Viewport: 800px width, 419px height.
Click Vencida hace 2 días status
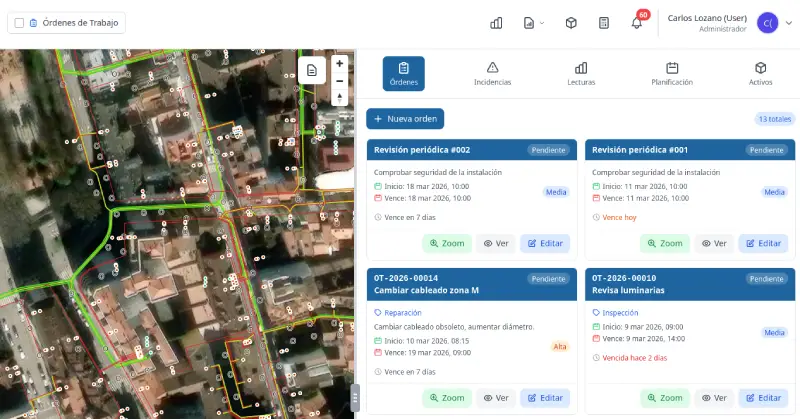coord(635,358)
